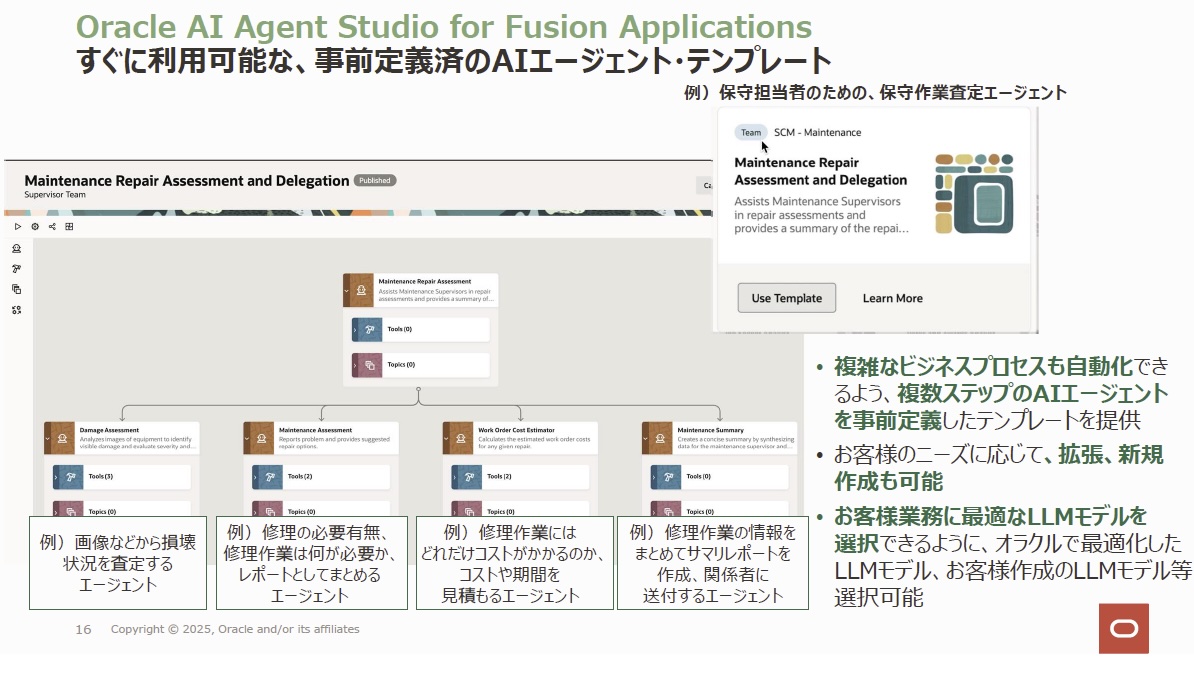Viewport: 1194px width, 694px height.
Task: Select the topics icon in left sidebar
Action: (17, 289)
